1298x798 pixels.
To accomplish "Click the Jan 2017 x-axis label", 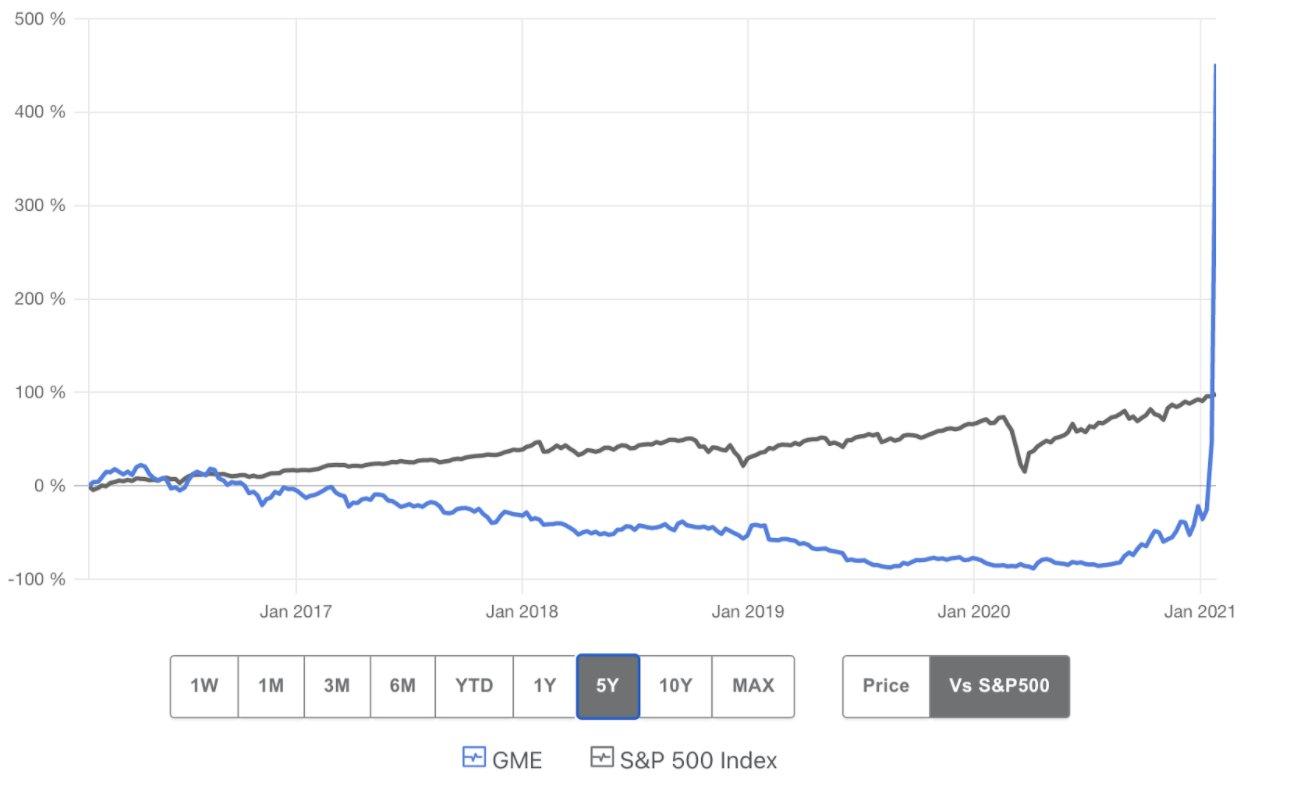I will pos(295,610).
